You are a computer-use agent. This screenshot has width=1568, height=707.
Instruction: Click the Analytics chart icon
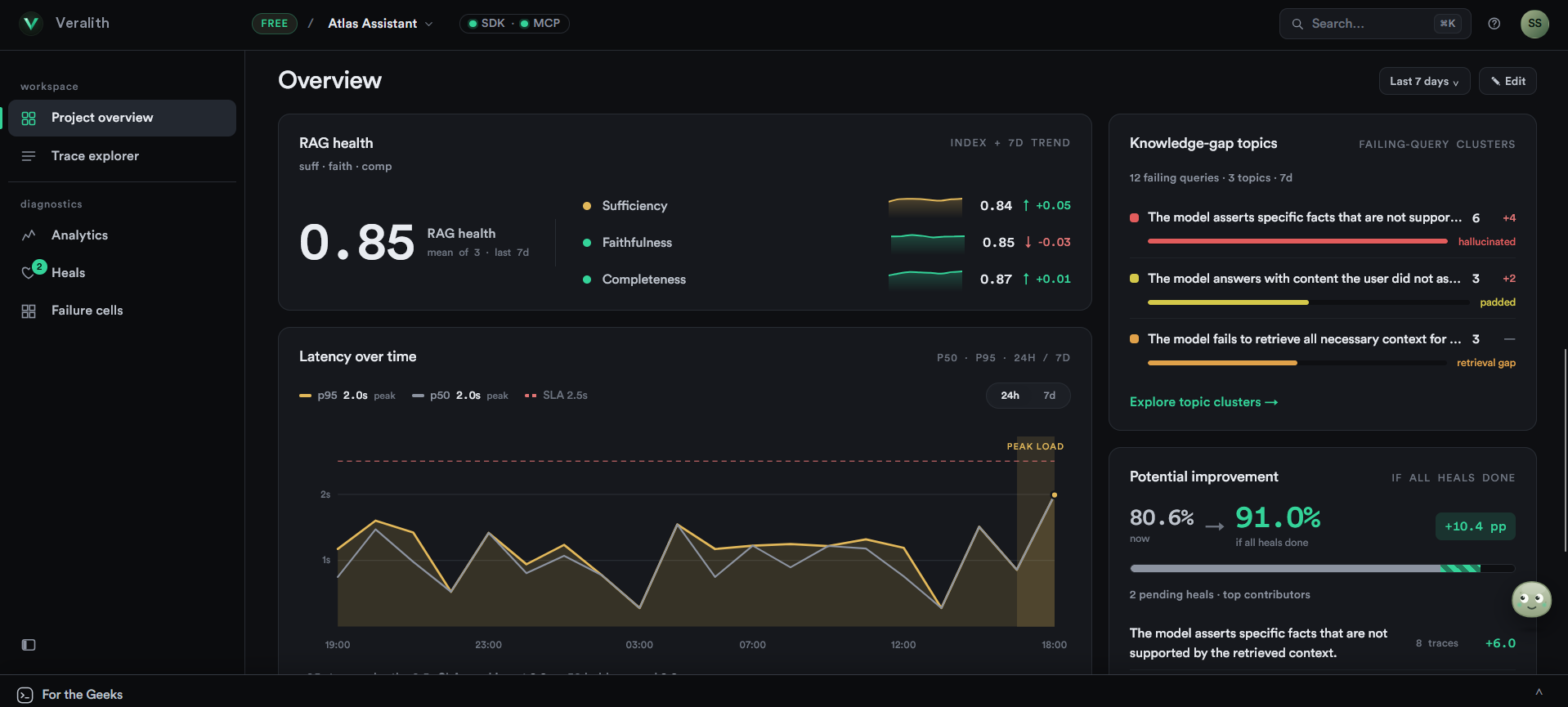pos(29,235)
